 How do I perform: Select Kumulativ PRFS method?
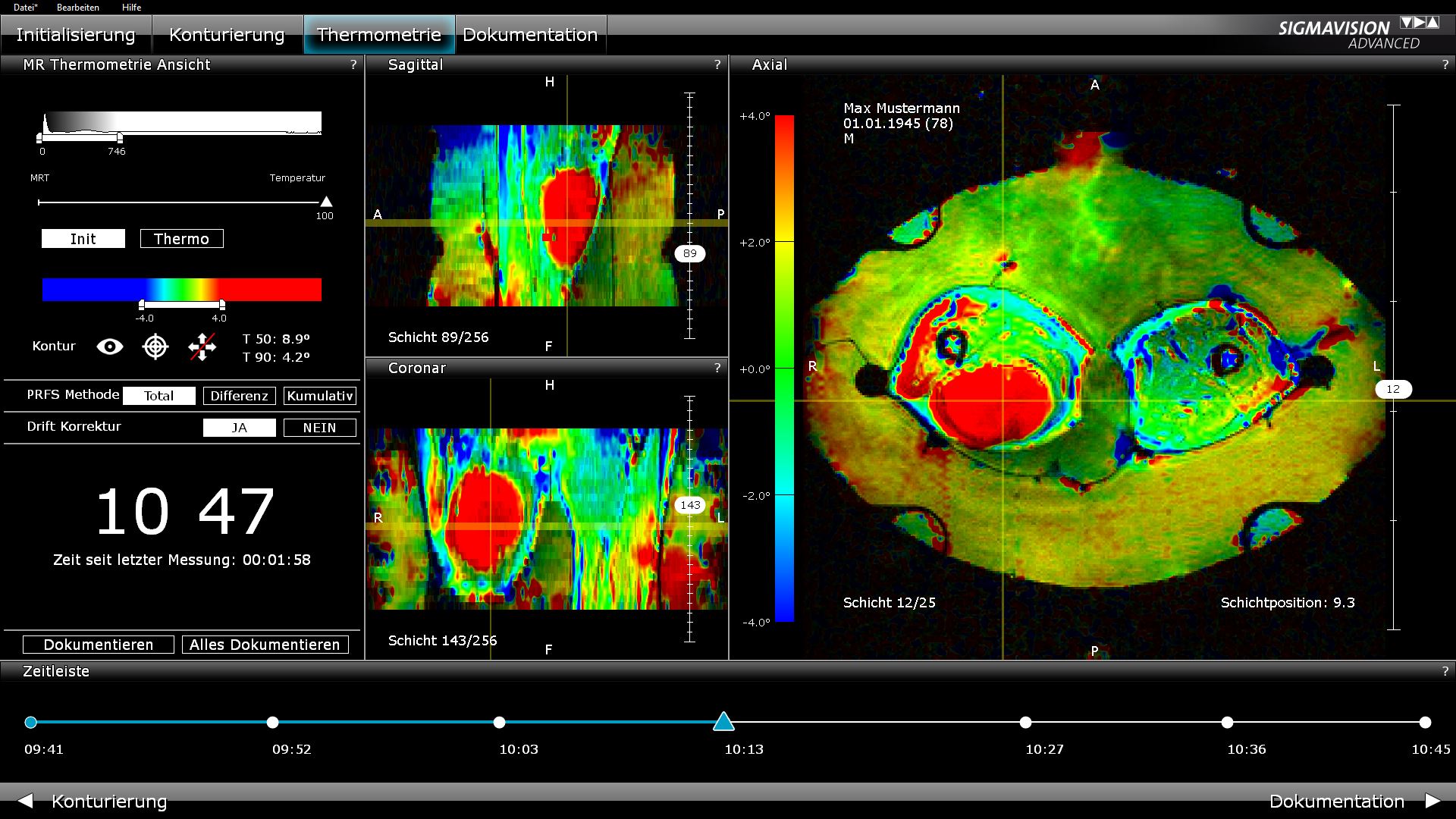(x=319, y=396)
